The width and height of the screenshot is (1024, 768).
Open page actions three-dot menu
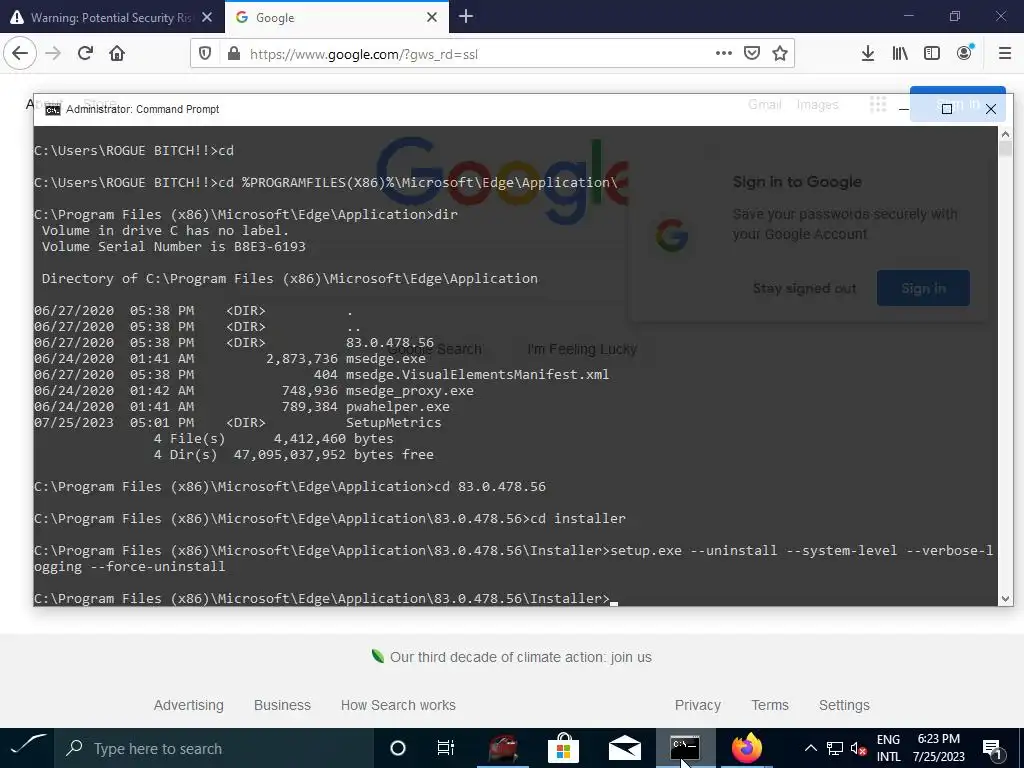pos(724,54)
